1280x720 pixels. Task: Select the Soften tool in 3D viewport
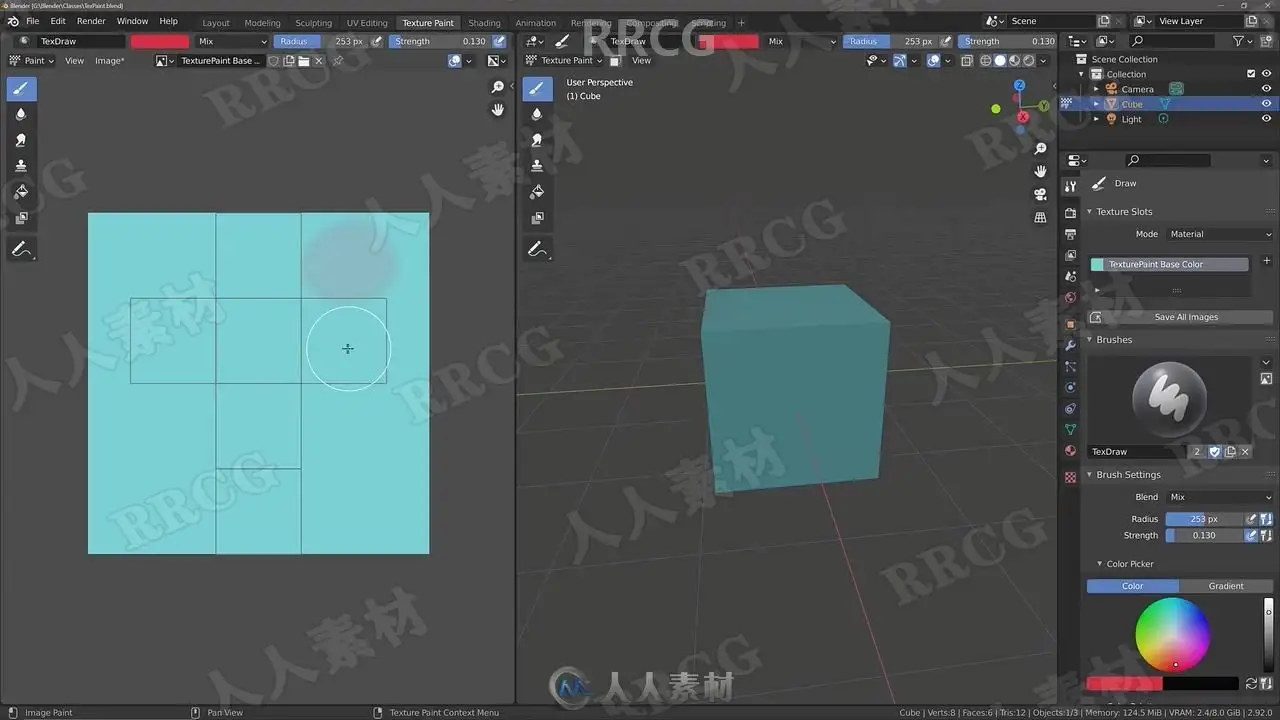click(537, 114)
